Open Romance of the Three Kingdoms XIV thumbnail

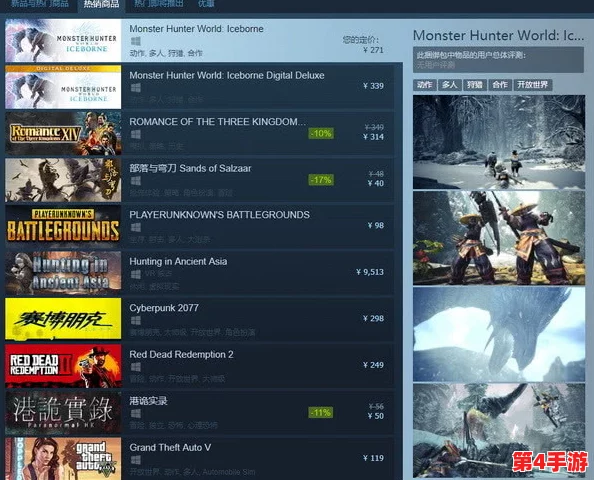click(63, 133)
